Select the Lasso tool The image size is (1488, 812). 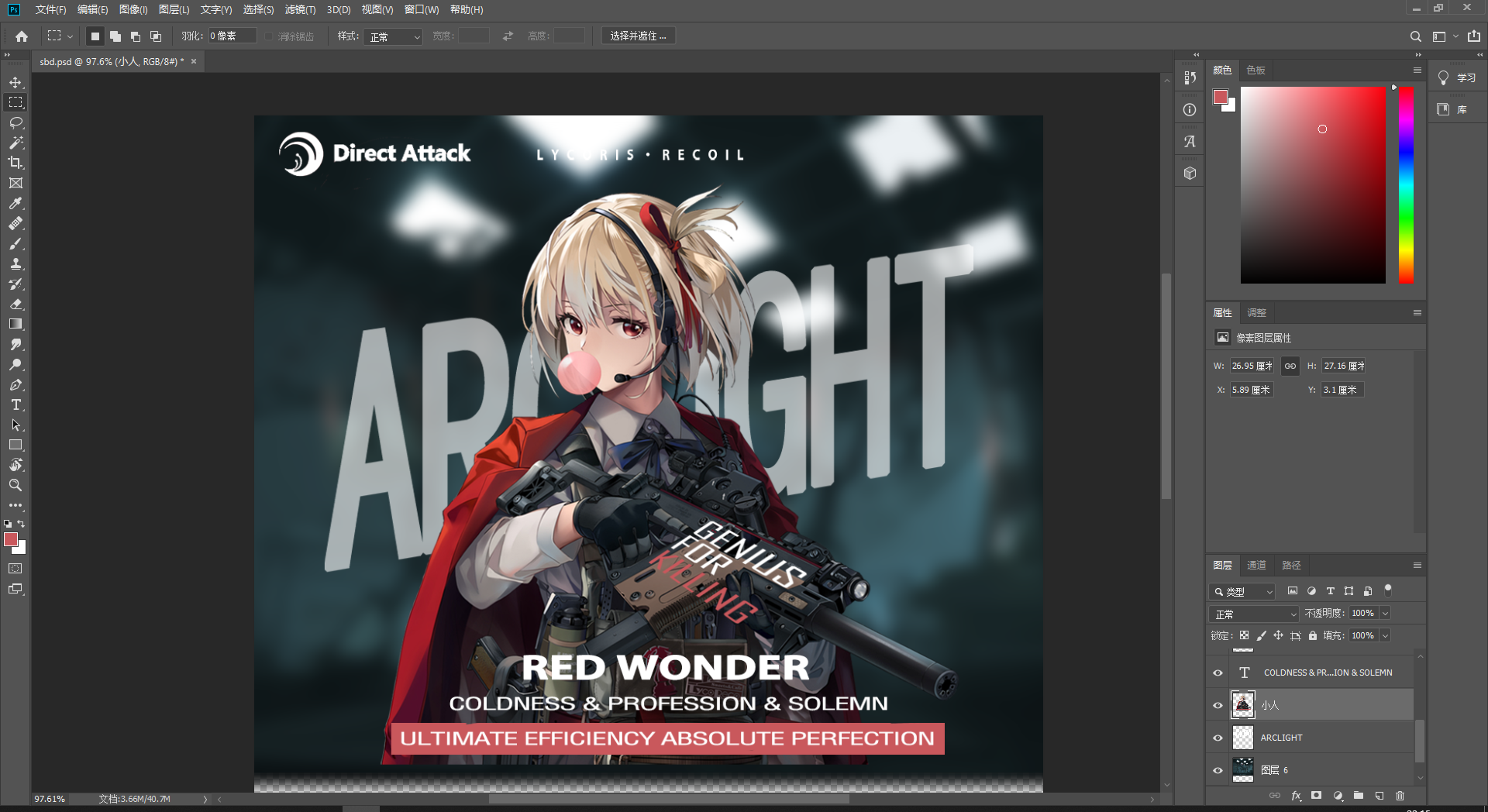point(15,122)
